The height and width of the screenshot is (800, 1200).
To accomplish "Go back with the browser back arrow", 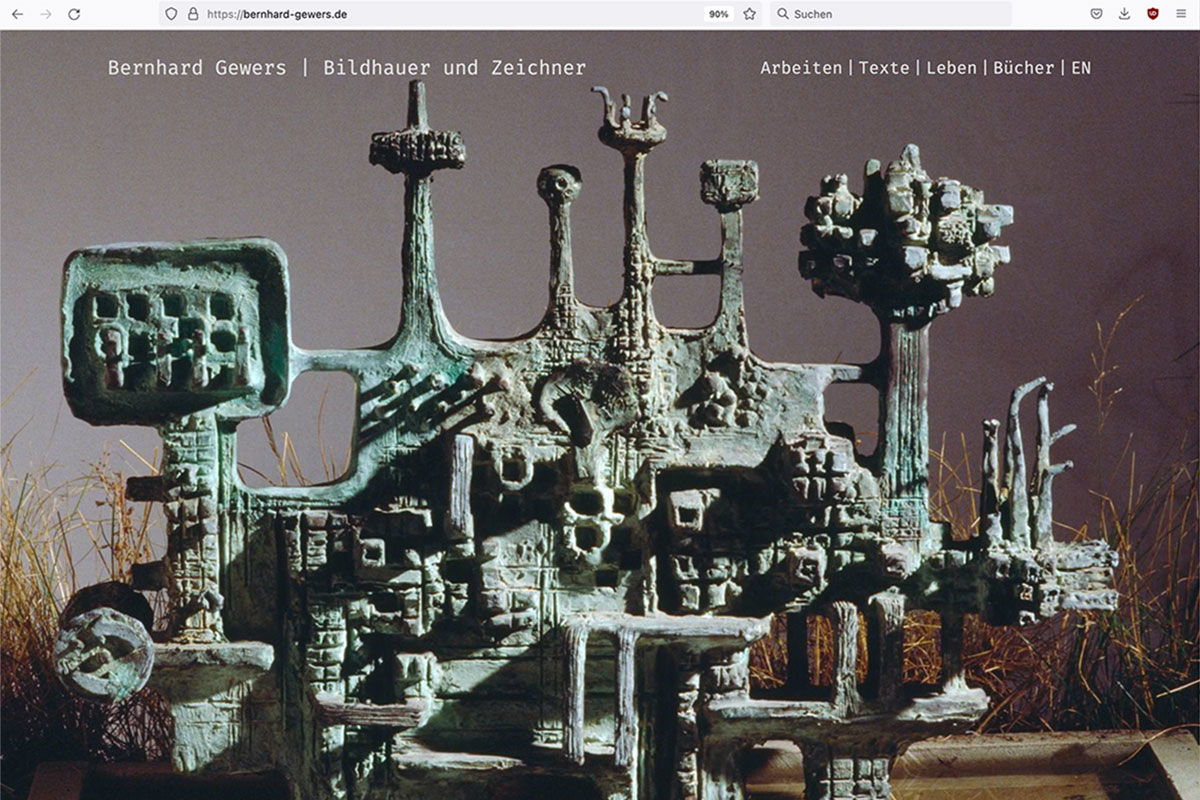I will 17,14.
